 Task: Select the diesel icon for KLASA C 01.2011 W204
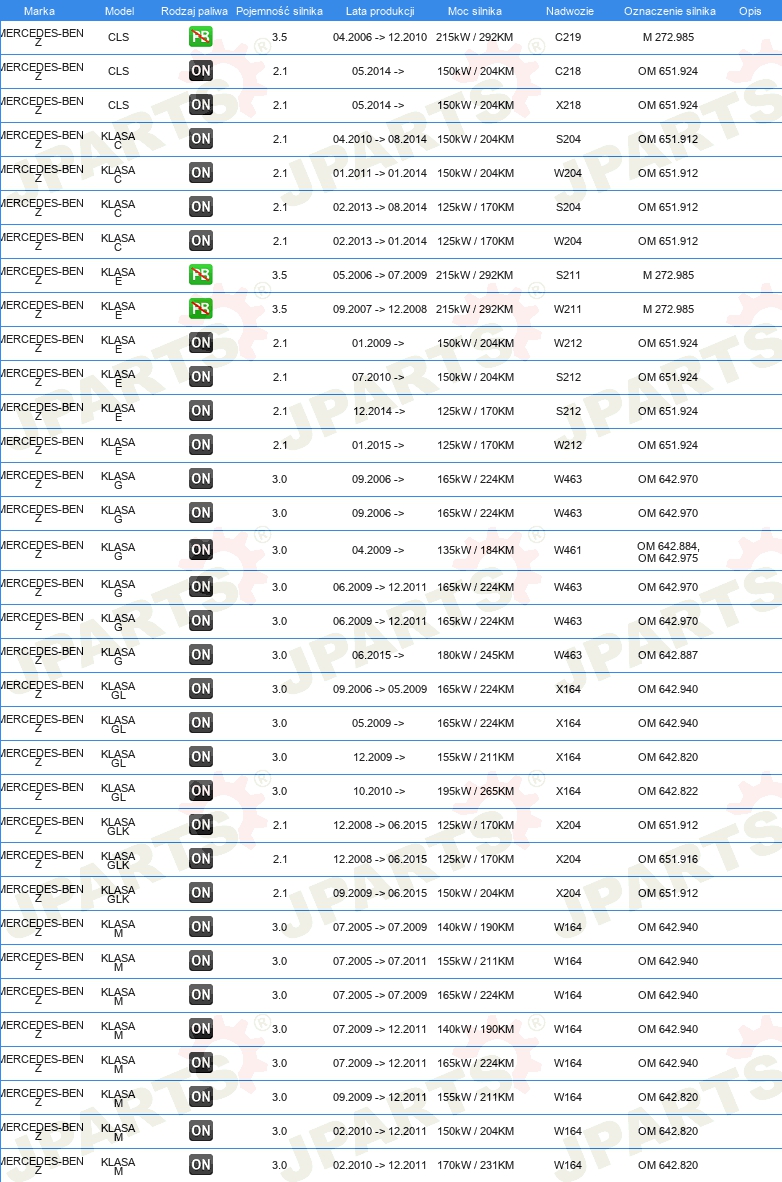click(x=201, y=173)
